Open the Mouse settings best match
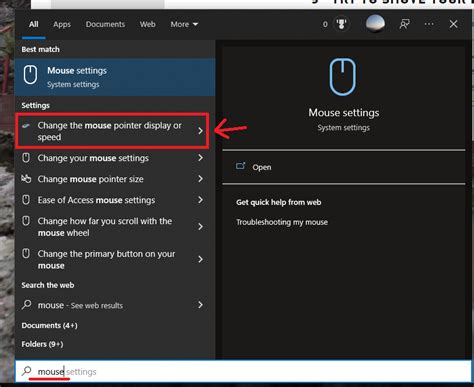 pyautogui.click(x=115, y=77)
